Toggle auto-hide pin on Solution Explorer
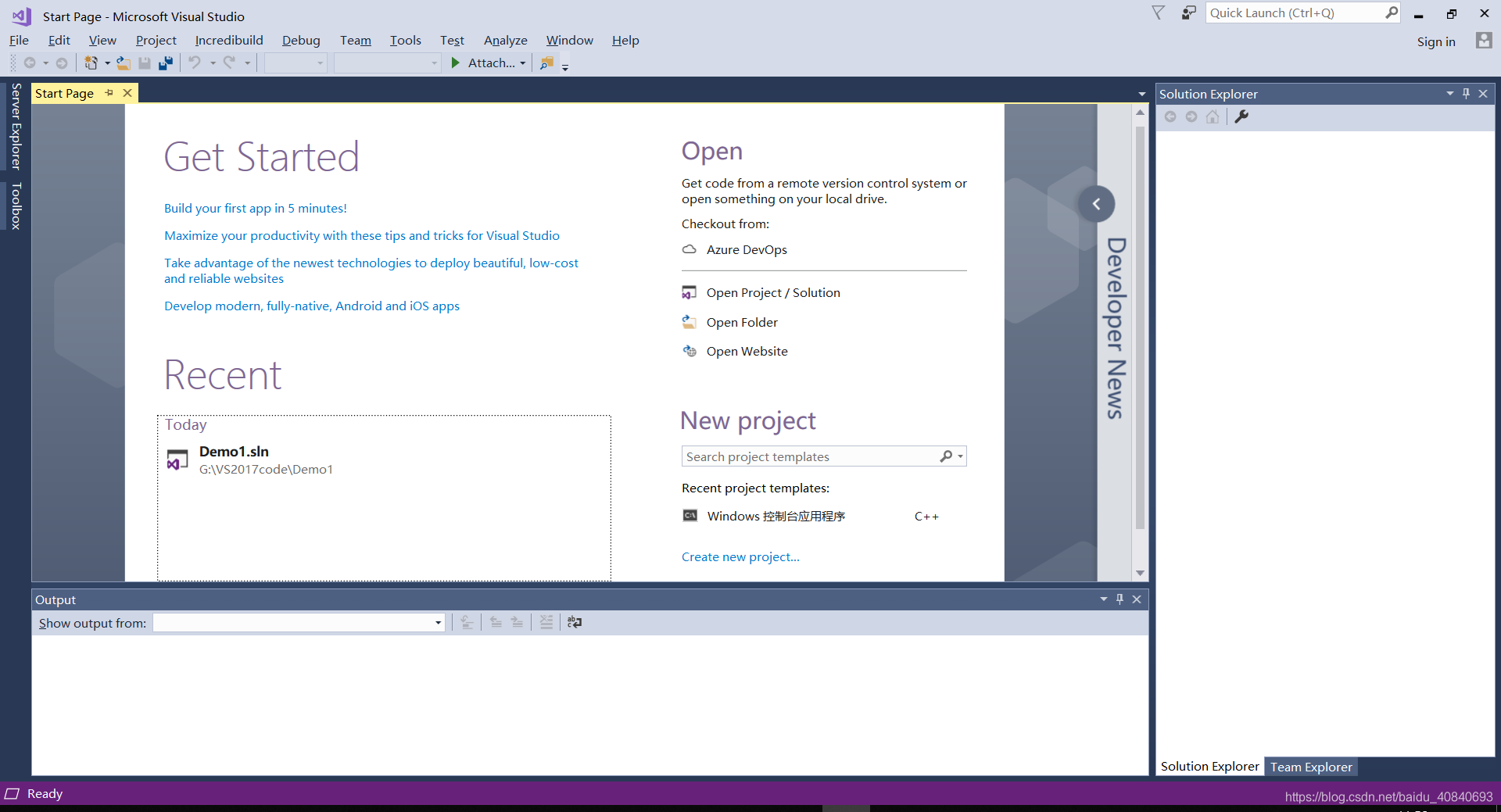Screen dimensions: 1501x812 click(x=1466, y=94)
